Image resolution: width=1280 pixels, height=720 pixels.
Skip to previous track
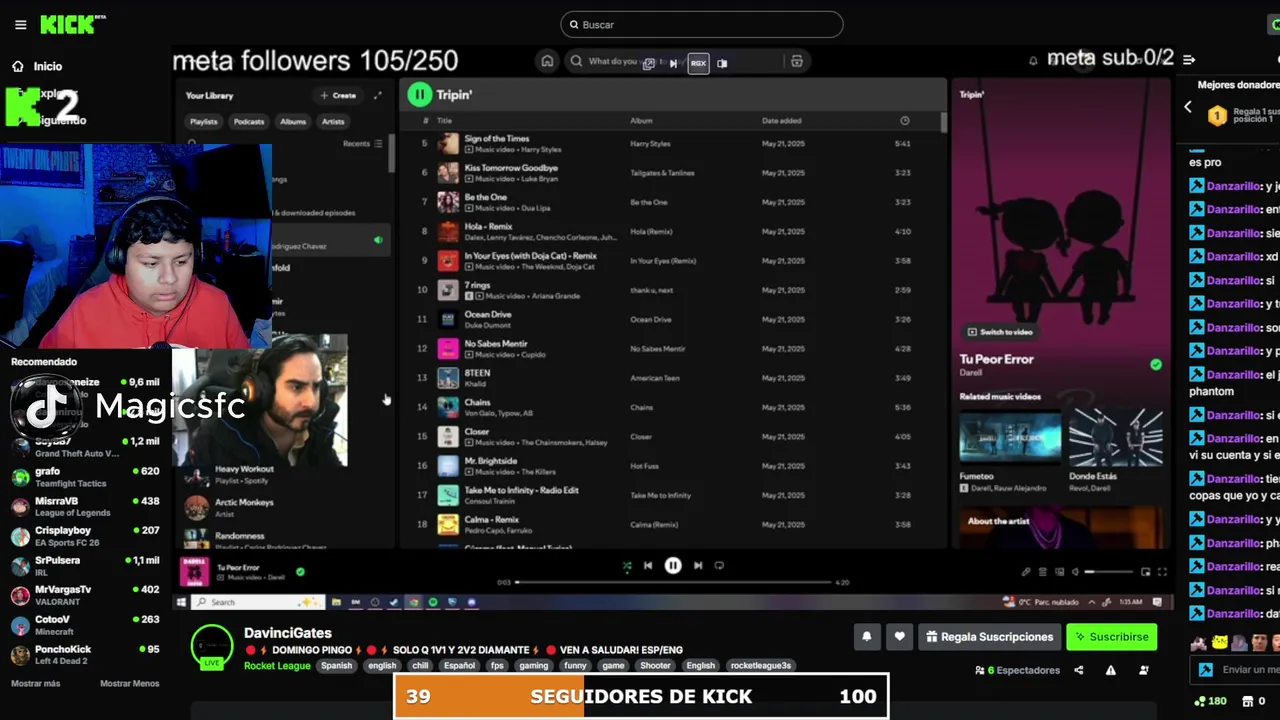(x=648, y=566)
